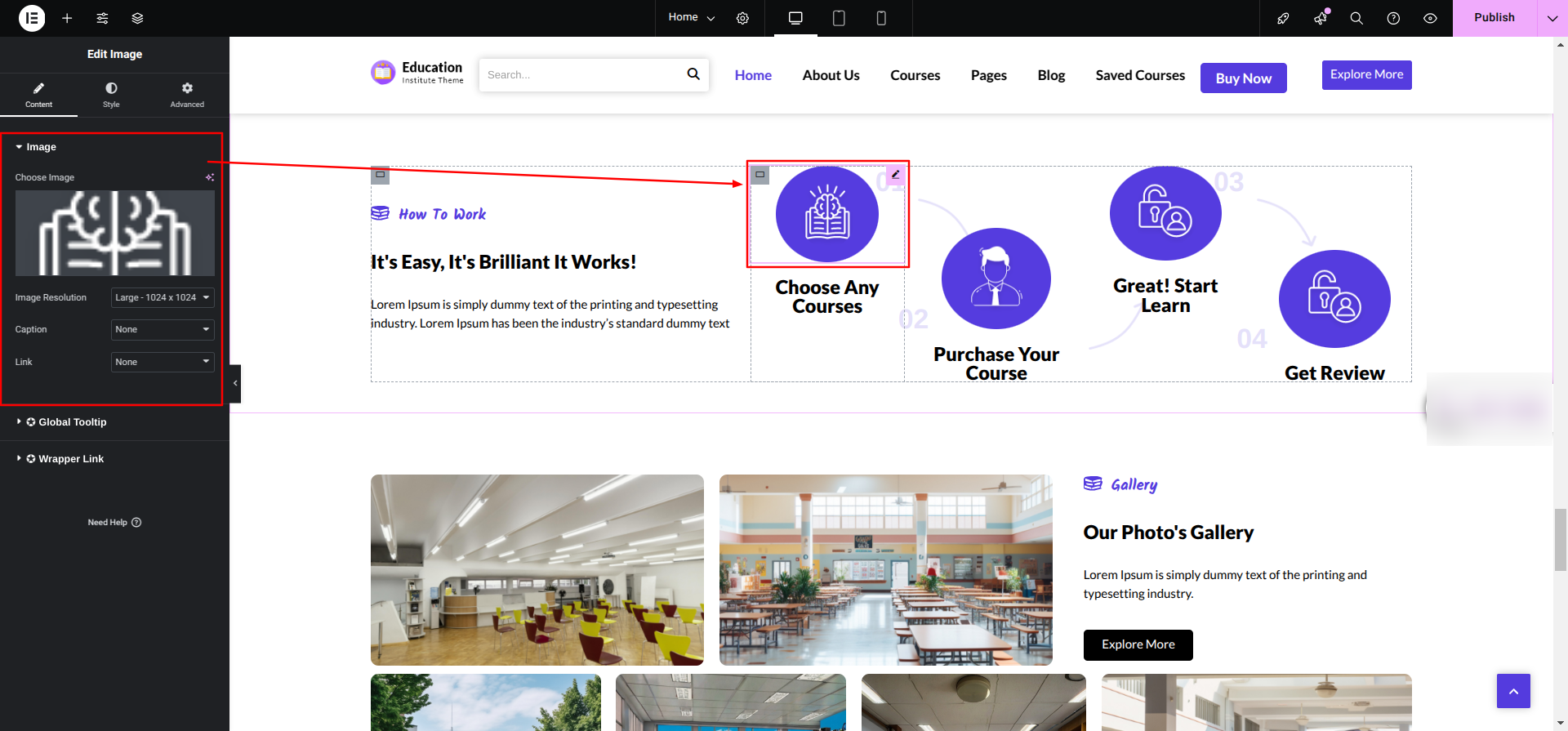The height and width of the screenshot is (731, 1568).
Task: Open Add Element plus icon
Action: tap(67, 18)
